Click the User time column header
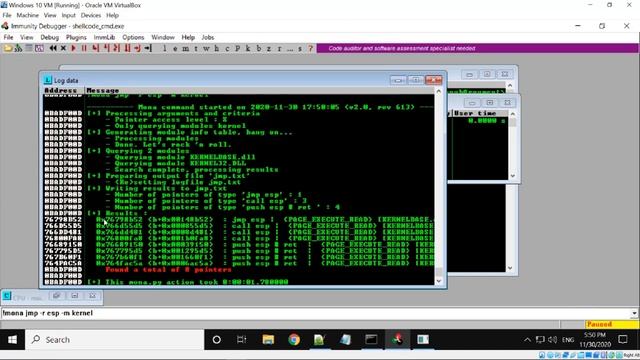Viewport: 640px width, 360px height. 479,113
